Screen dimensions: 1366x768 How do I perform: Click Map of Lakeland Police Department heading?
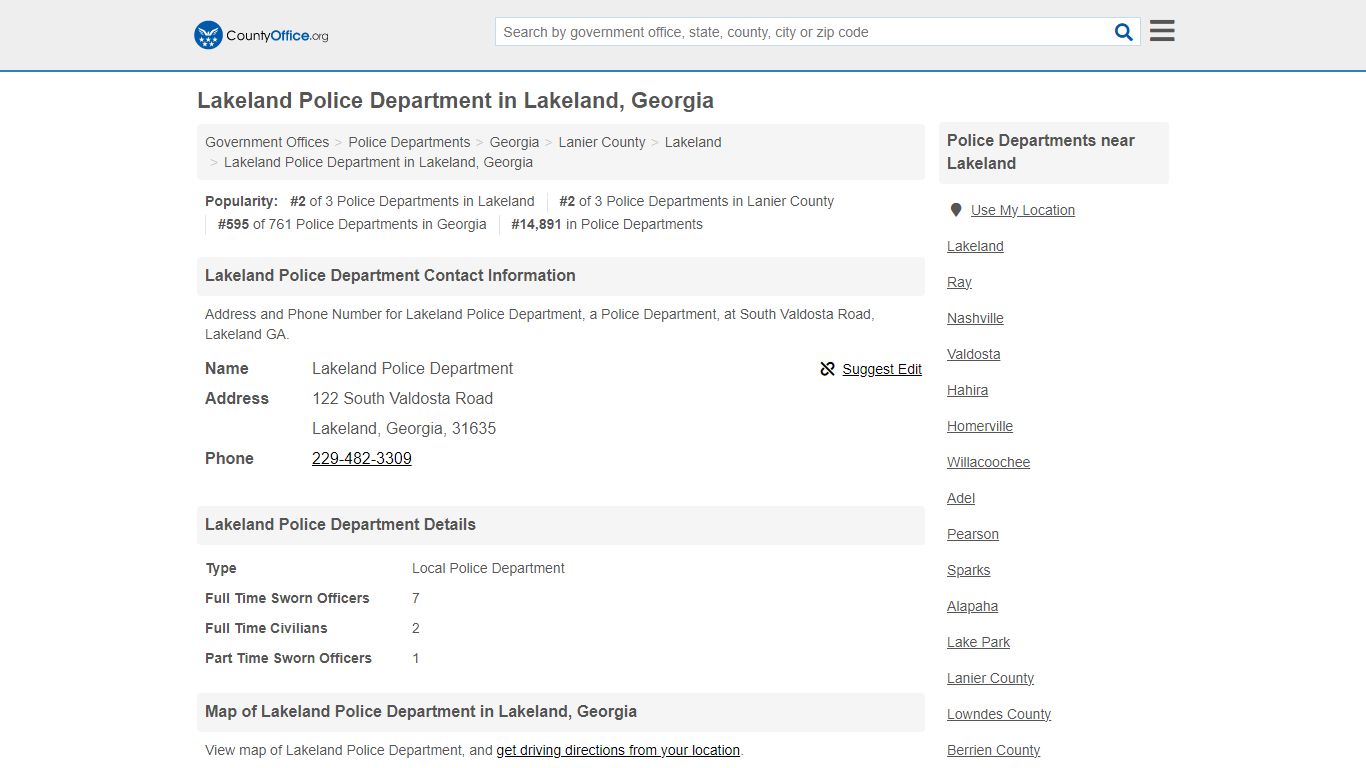tap(421, 711)
